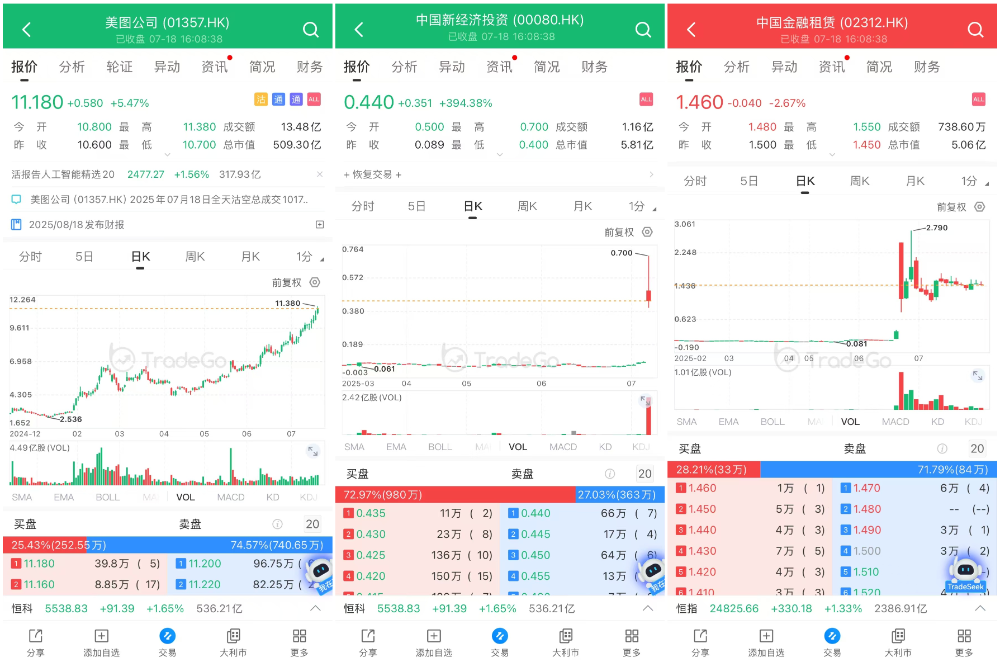Viewport: 1000px width, 667px height.
Task: Select MACD indicator in 中国金融租赁 chart
Action: tap(895, 421)
